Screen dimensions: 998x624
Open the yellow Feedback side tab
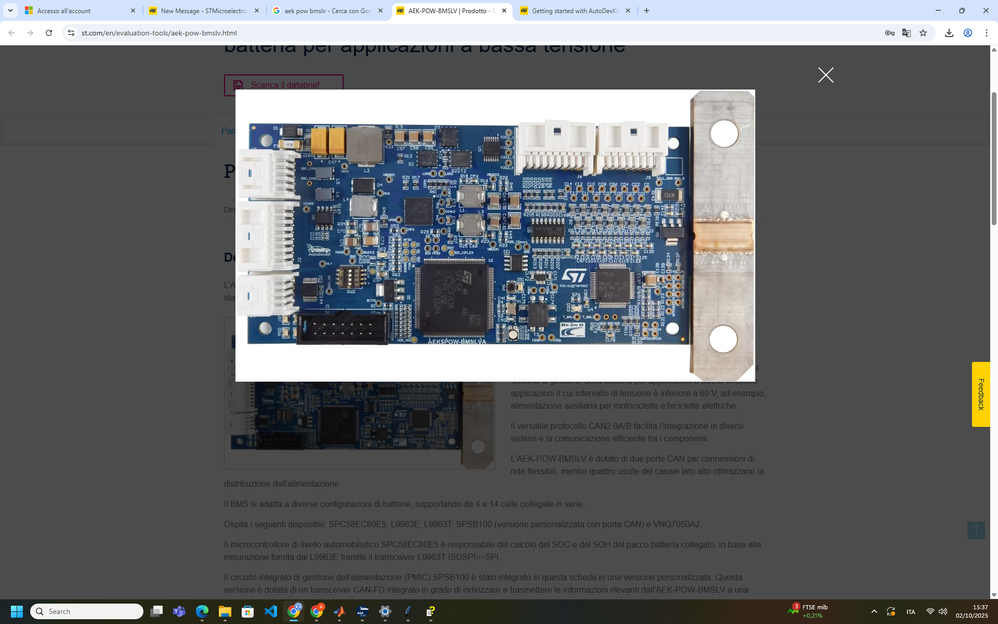(980, 394)
